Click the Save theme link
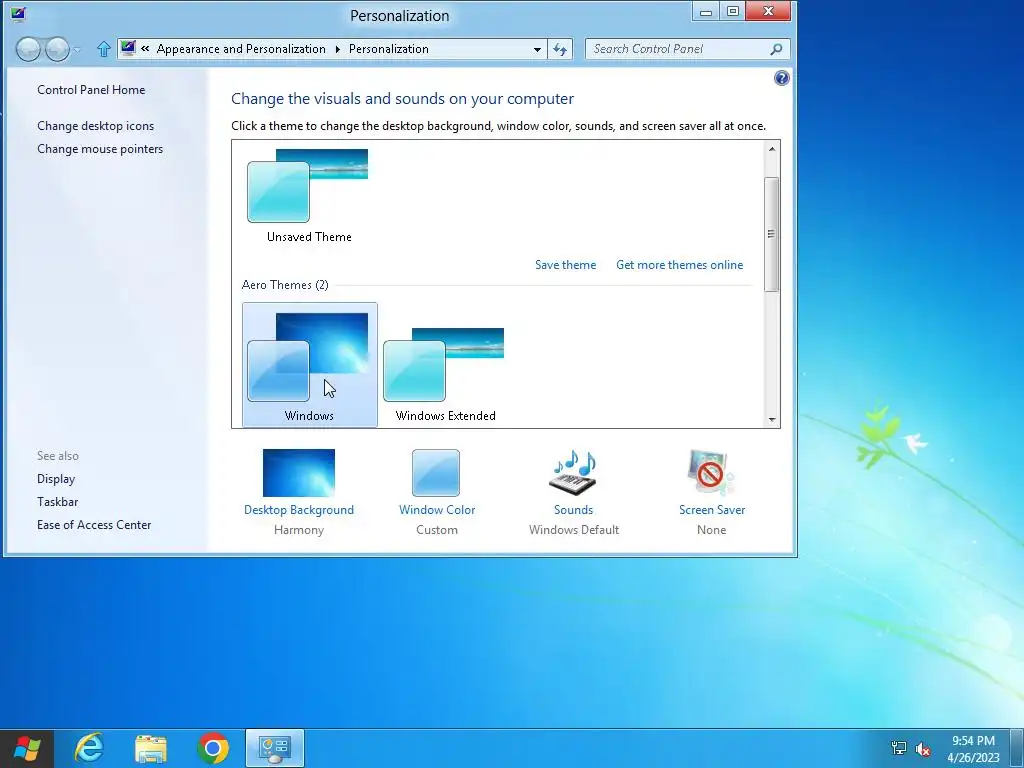Image resolution: width=1024 pixels, height=768 pixels. pos(566,264)
